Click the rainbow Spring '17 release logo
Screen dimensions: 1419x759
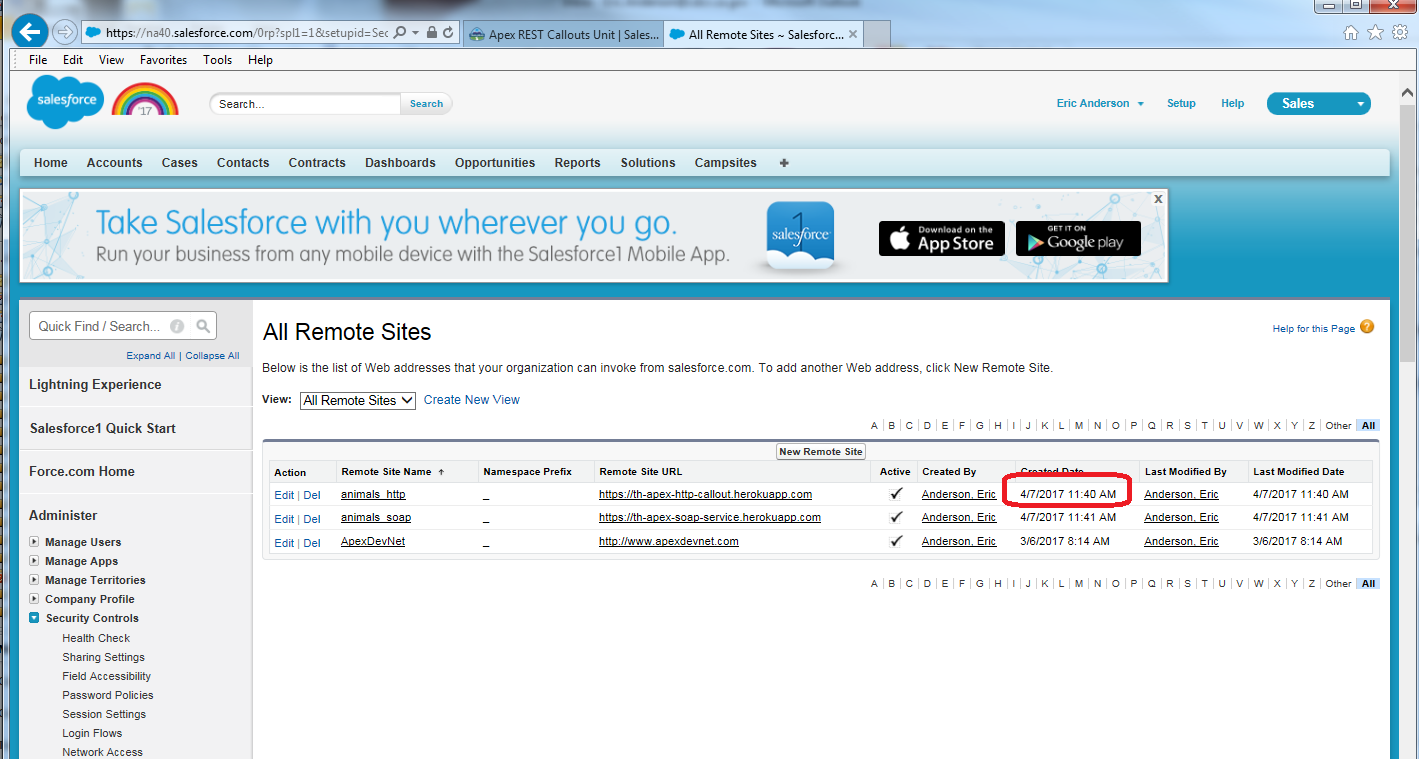[x=145, y=101]
